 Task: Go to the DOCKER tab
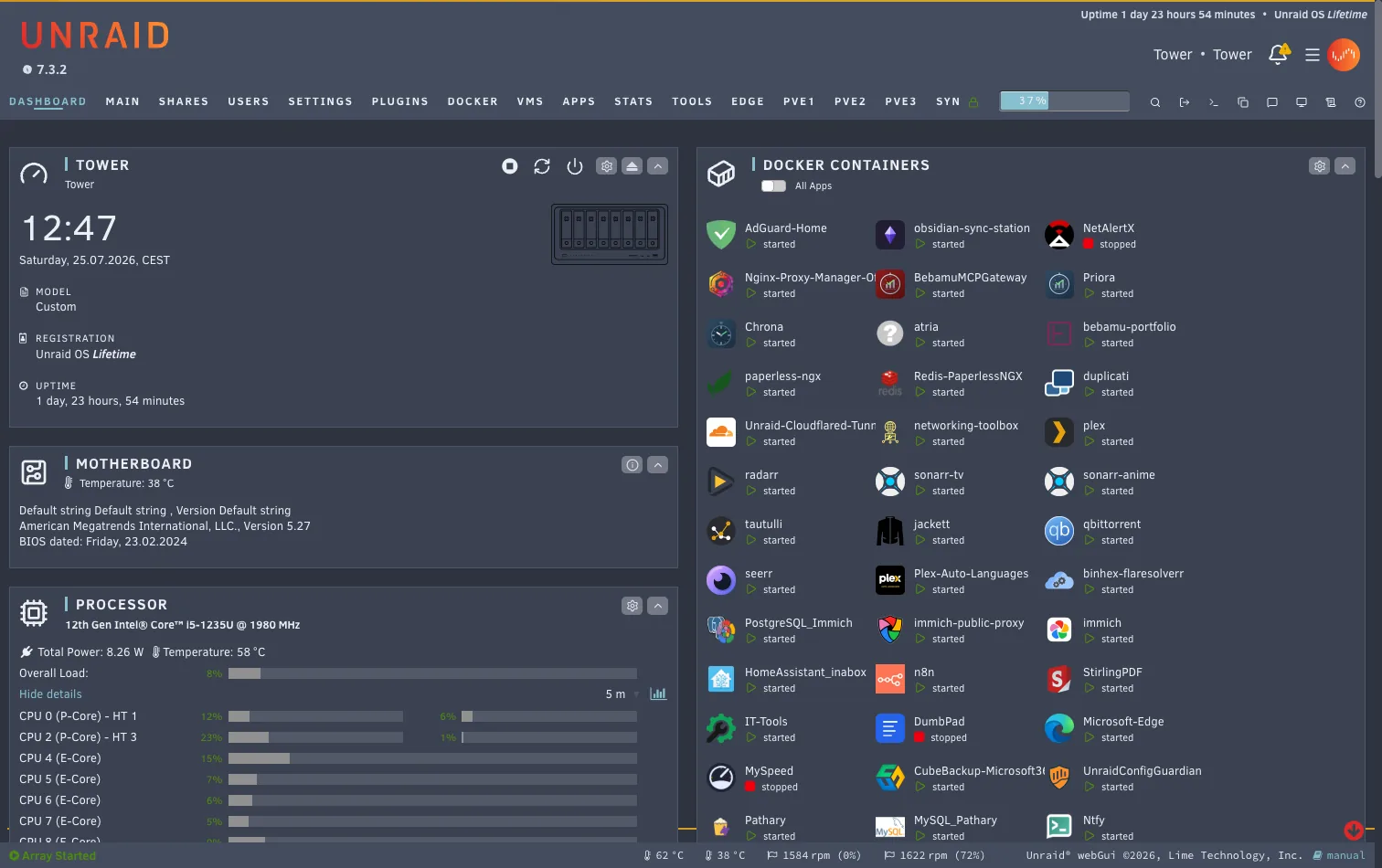pyautogui.click(x=473, y=101)
